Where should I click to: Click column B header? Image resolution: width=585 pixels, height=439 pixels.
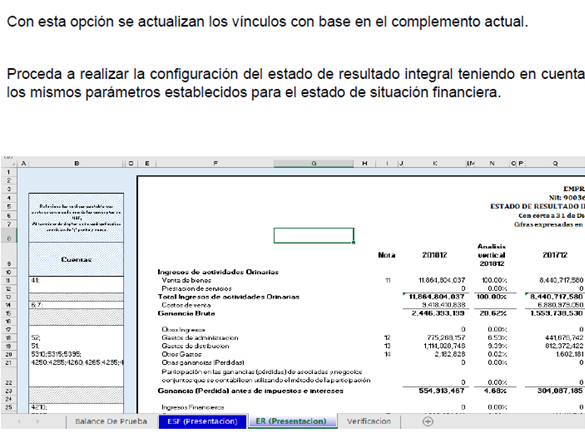[x=76, y=163]
